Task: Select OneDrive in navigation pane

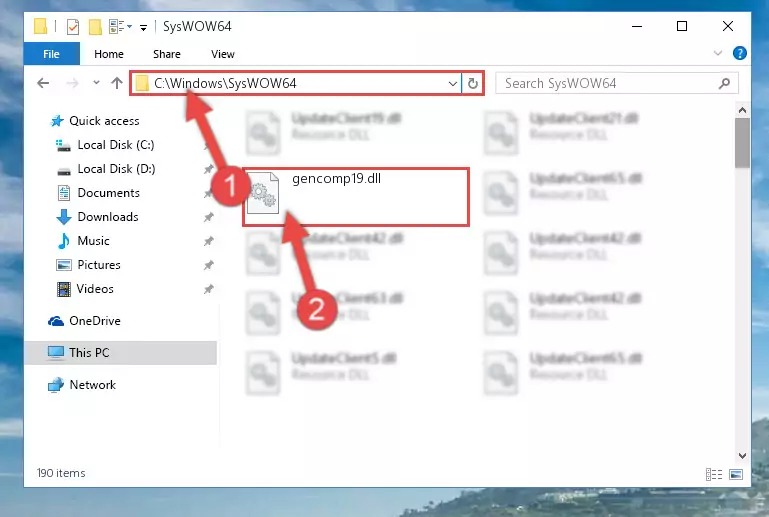Action: [x=95, y=321]
